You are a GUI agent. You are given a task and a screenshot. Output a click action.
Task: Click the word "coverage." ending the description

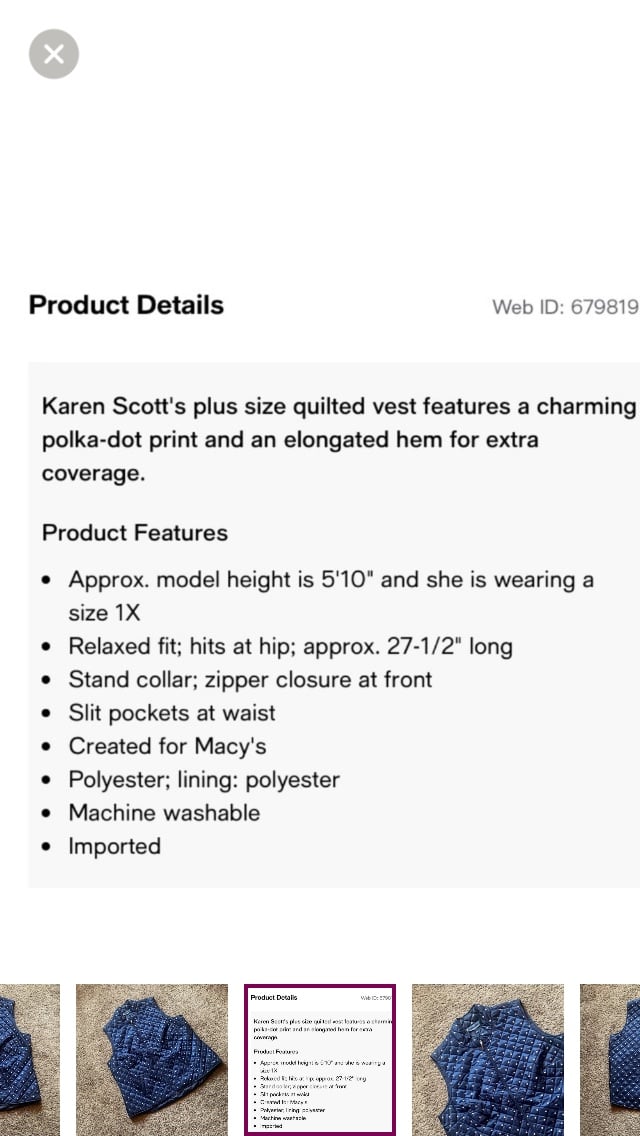[x=93, y=474]
